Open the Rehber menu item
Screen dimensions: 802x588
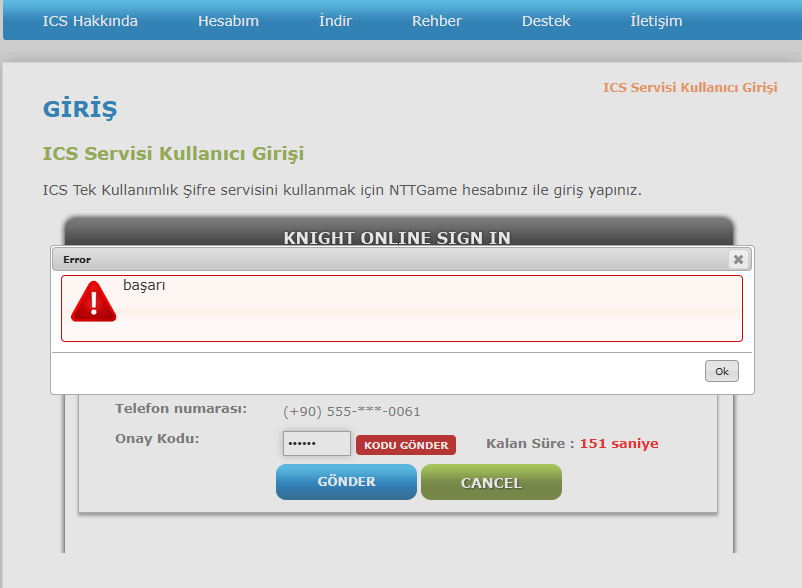pyautogui.click(x=437, y=21)
